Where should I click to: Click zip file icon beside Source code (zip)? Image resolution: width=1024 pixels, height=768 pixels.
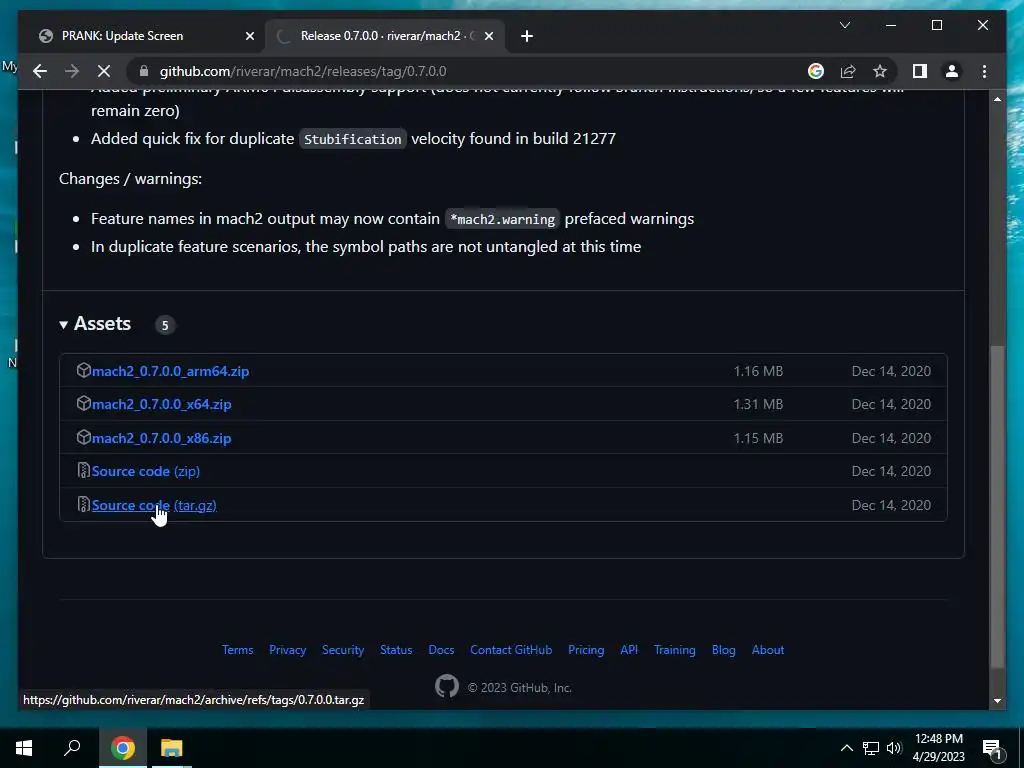tap(84, 470)
